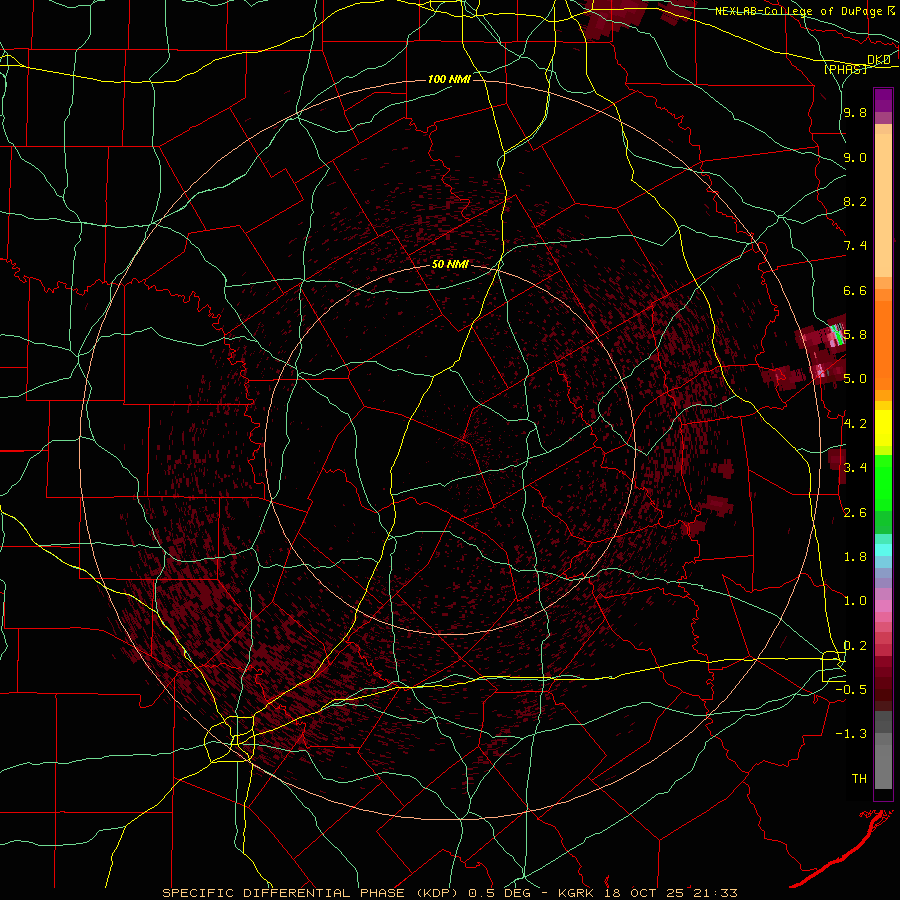Click the 9.0 scale value
900x900 pixels.
pyautogui.click(x=855, y=157)
